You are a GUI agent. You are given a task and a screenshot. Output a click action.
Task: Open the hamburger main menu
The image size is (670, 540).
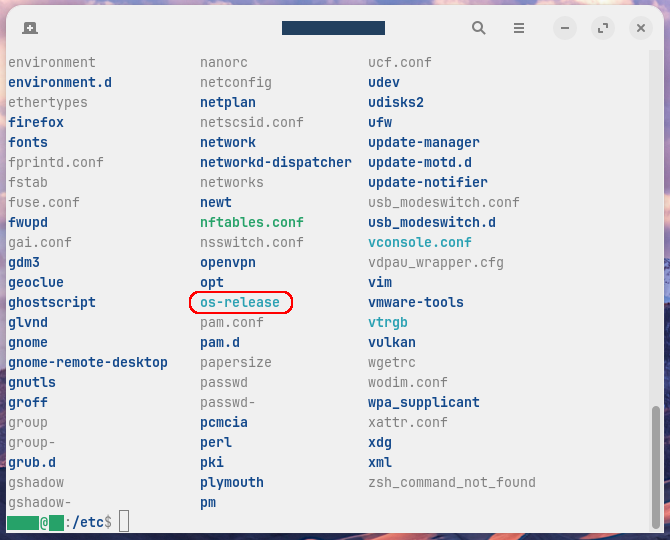518,28
